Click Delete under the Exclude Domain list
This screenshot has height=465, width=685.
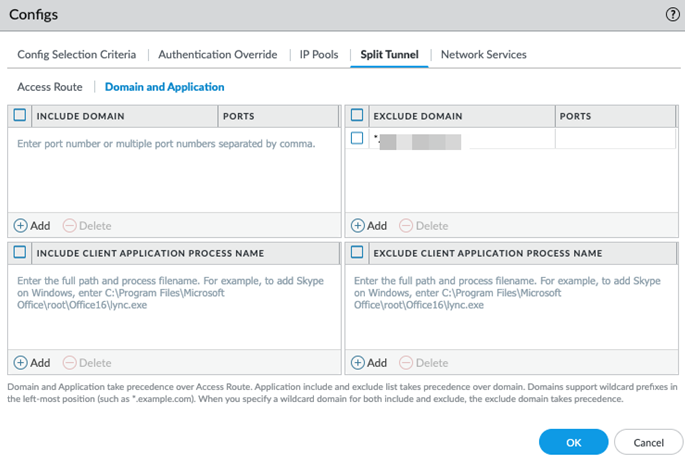[424, 226]
